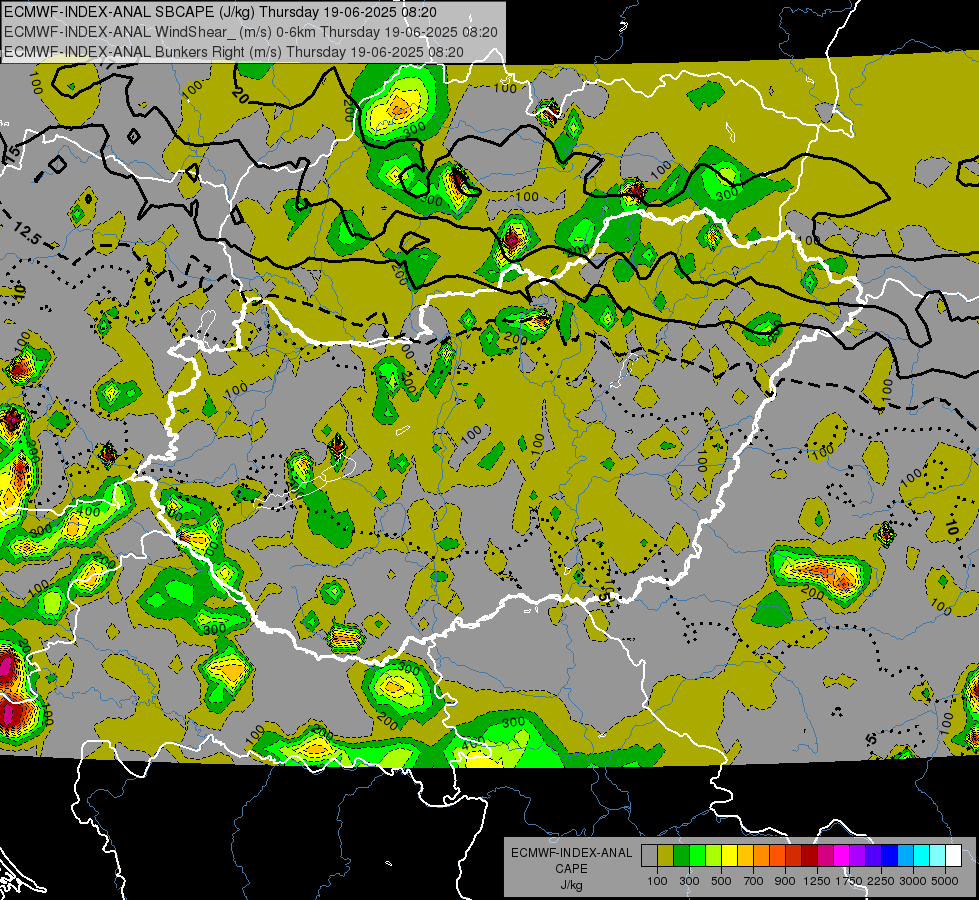Click the olive swatch in the CAPE legend
The image size is (979, 900).
[x=666, y=856]
